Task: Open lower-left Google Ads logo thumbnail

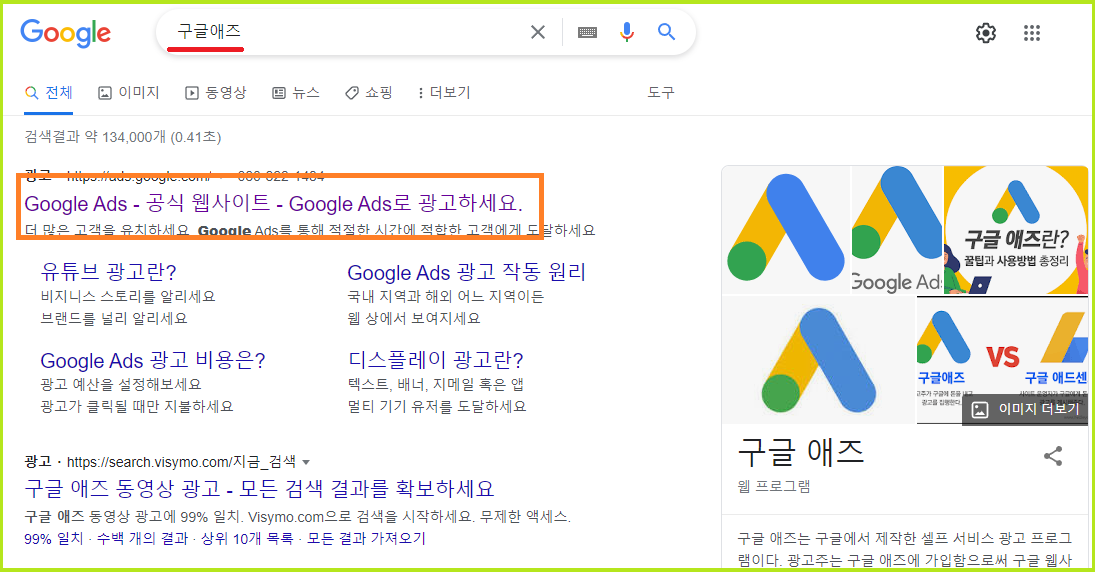Action: tap(818, 360)
